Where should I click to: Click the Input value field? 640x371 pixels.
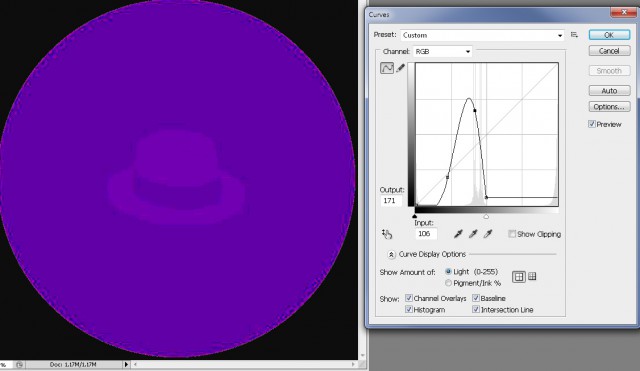click(425, 234)
